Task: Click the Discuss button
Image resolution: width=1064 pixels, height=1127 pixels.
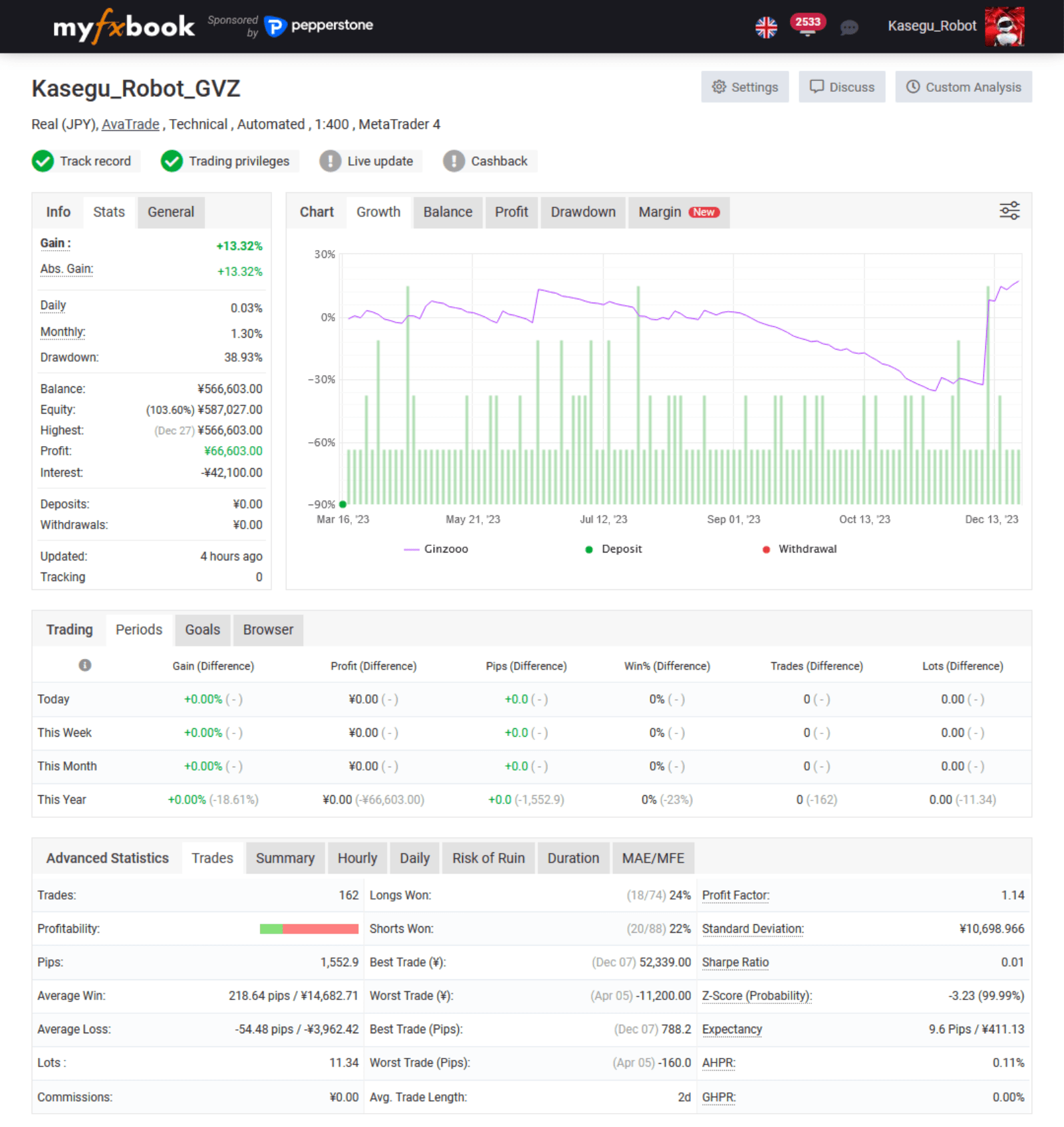Action: tap(842, 87)
